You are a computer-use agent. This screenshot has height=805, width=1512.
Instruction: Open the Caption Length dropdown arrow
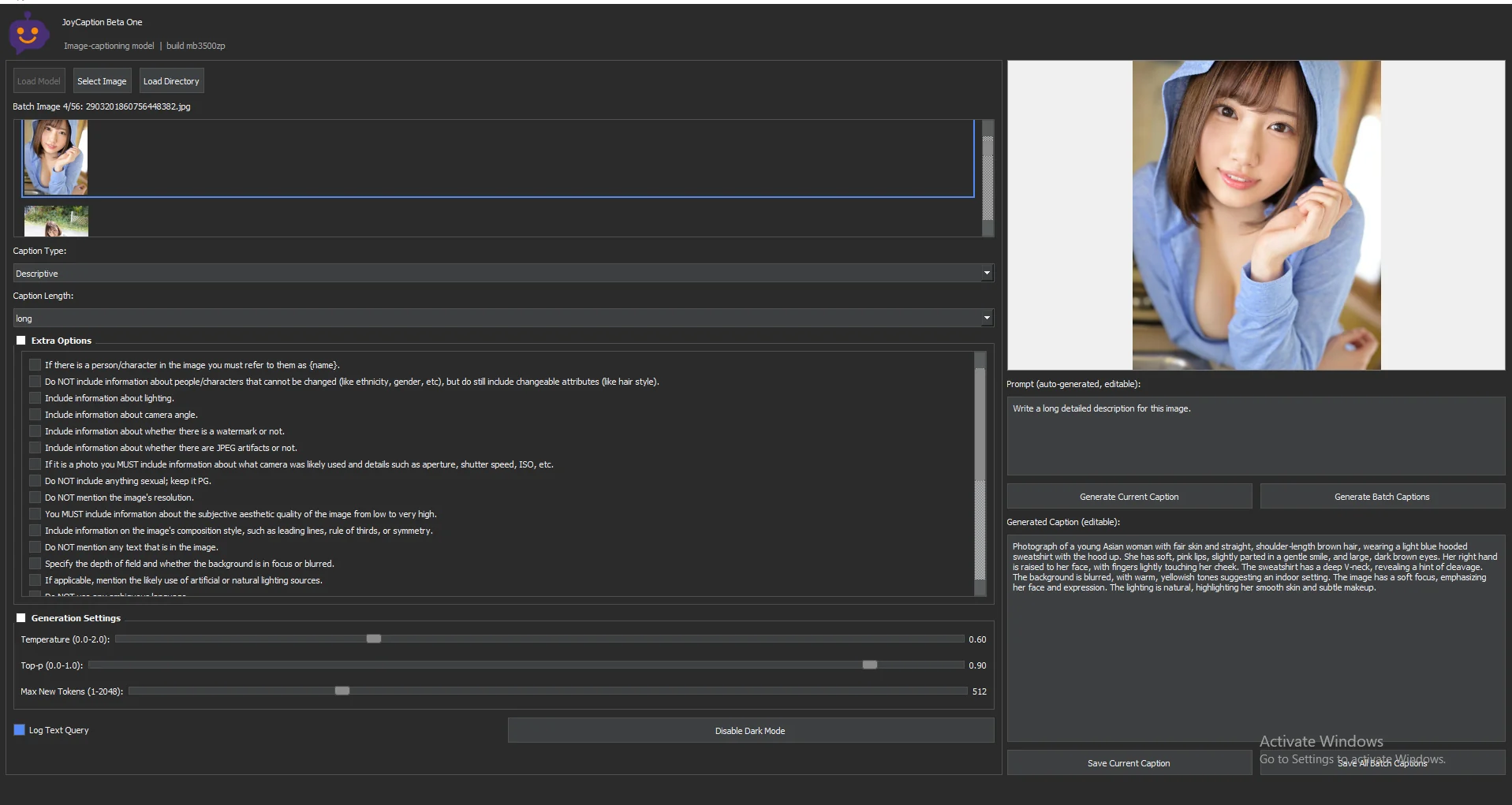[986, 319]
